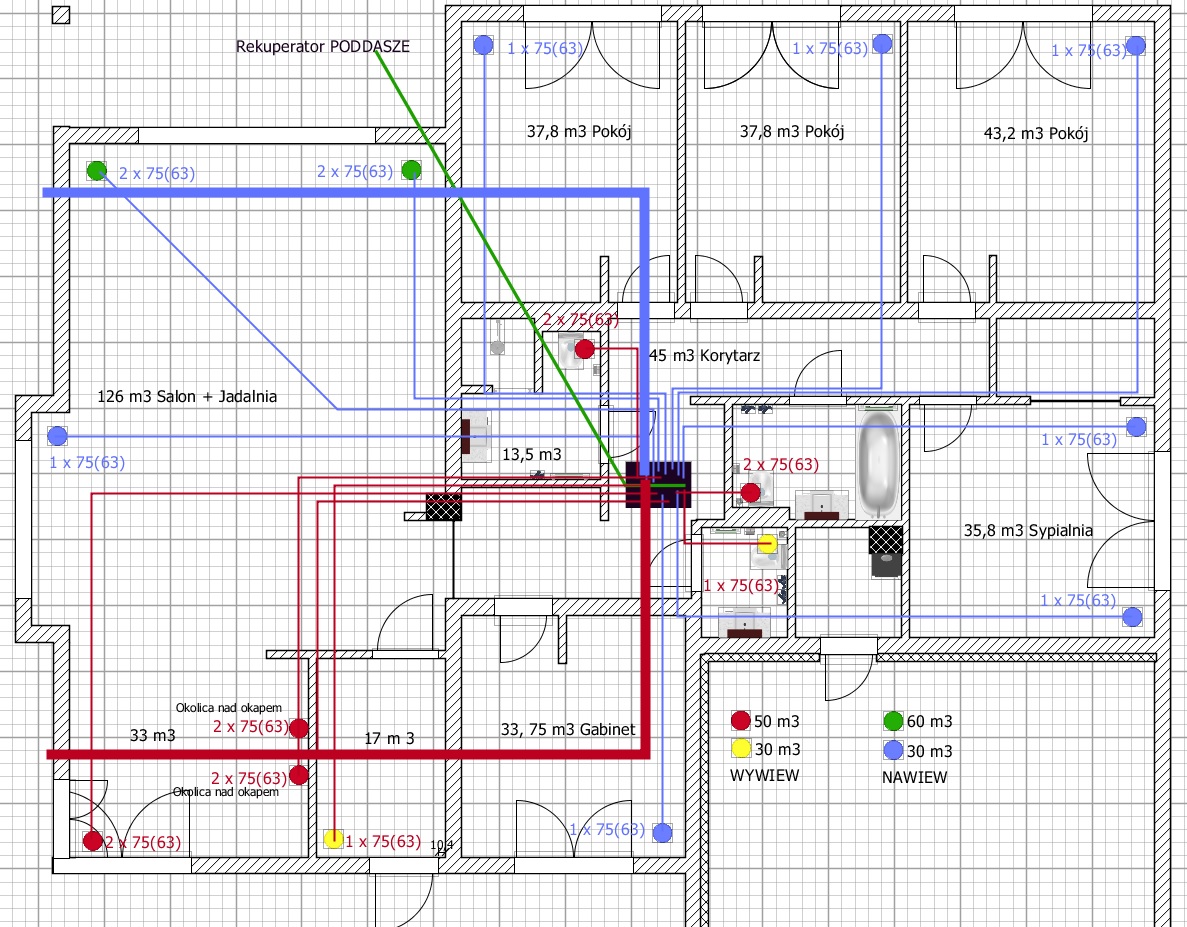
Task: Select the blue vent on Salon's left wall
Action: [57, 436]
